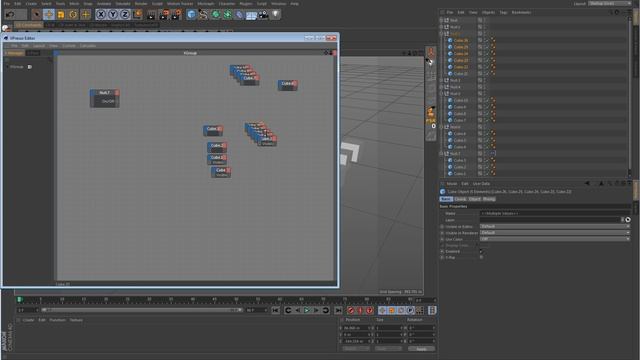The width and height of the screenshot is (640, 360).
Task: Activate the Rotate tool
Action: (73, 15)
